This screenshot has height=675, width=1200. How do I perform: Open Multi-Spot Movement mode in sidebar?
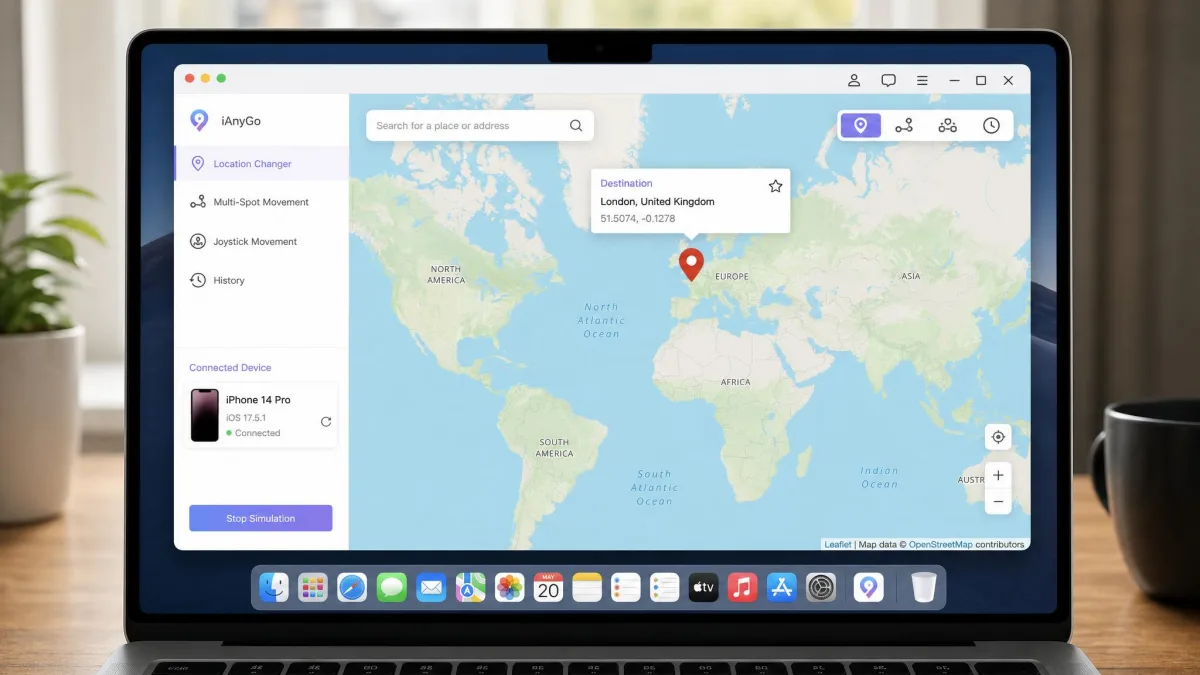tap(261, 202)
